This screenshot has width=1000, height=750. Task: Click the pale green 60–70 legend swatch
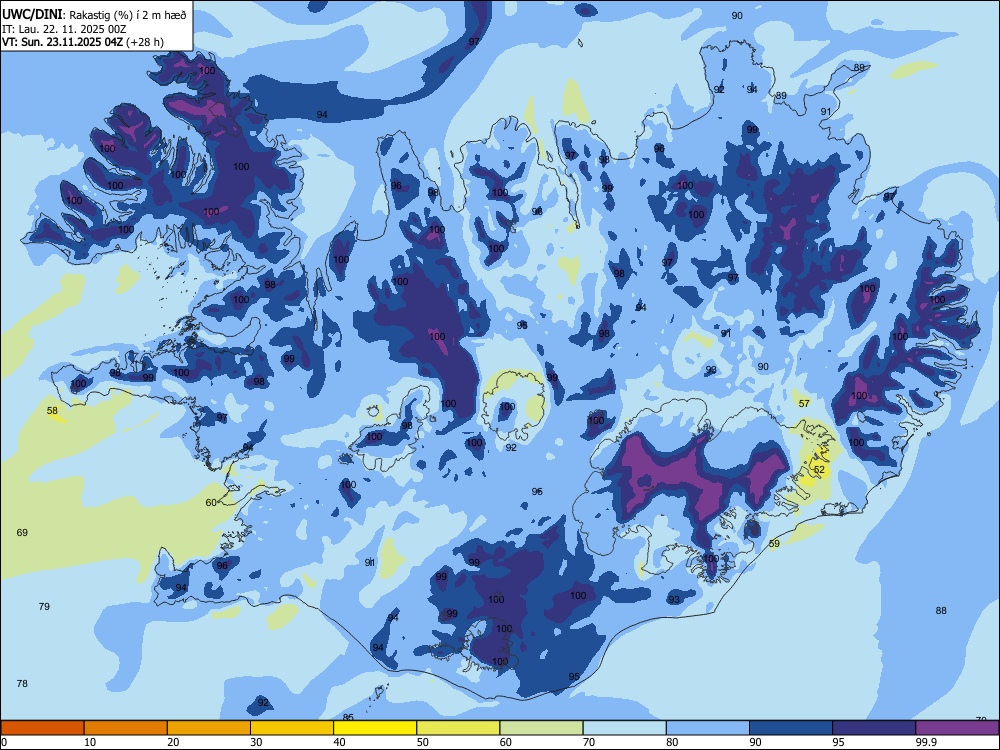541,728
